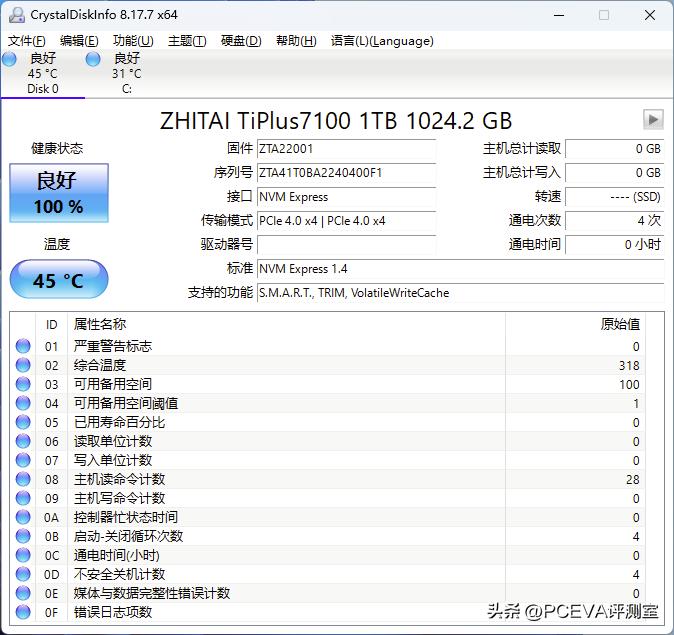674x635 pixels.
Task: Click the 主机总计读取 value 0 GB
Action: point(615,149)
